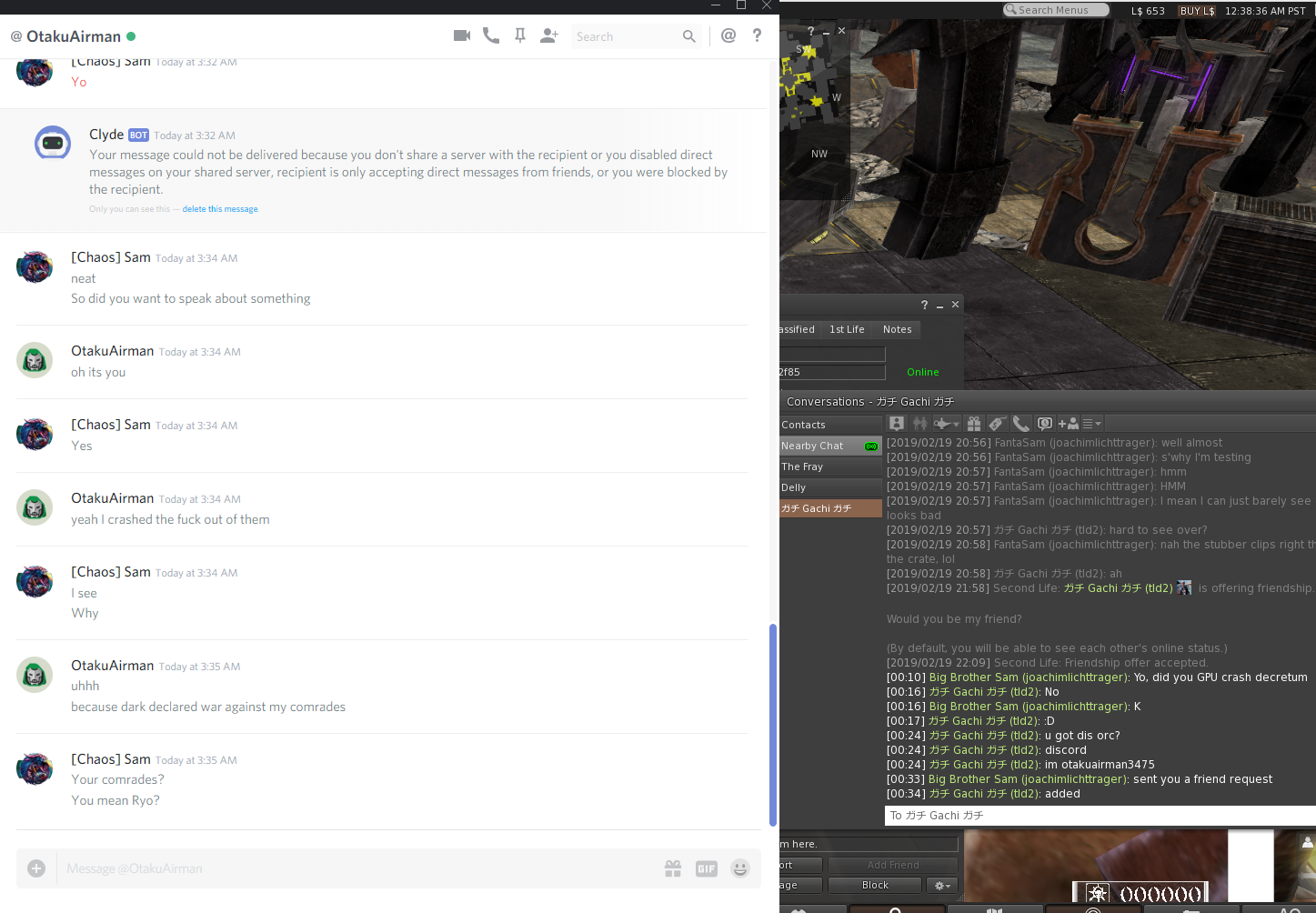The height and width of the screenshot is (913, 1316).
Task: Click the Discord search magnifier icon
Action: (689, 36)
